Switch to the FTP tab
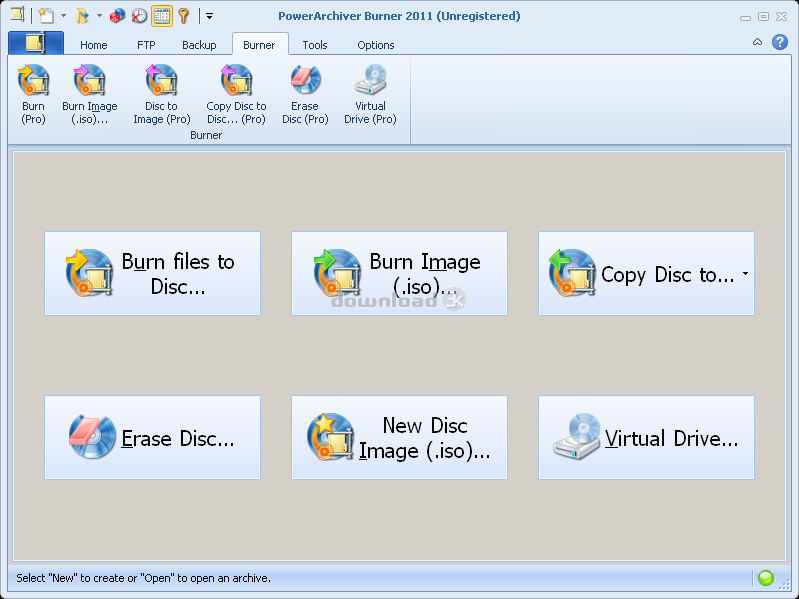This screenshot has height=599, width=799. 146,45
